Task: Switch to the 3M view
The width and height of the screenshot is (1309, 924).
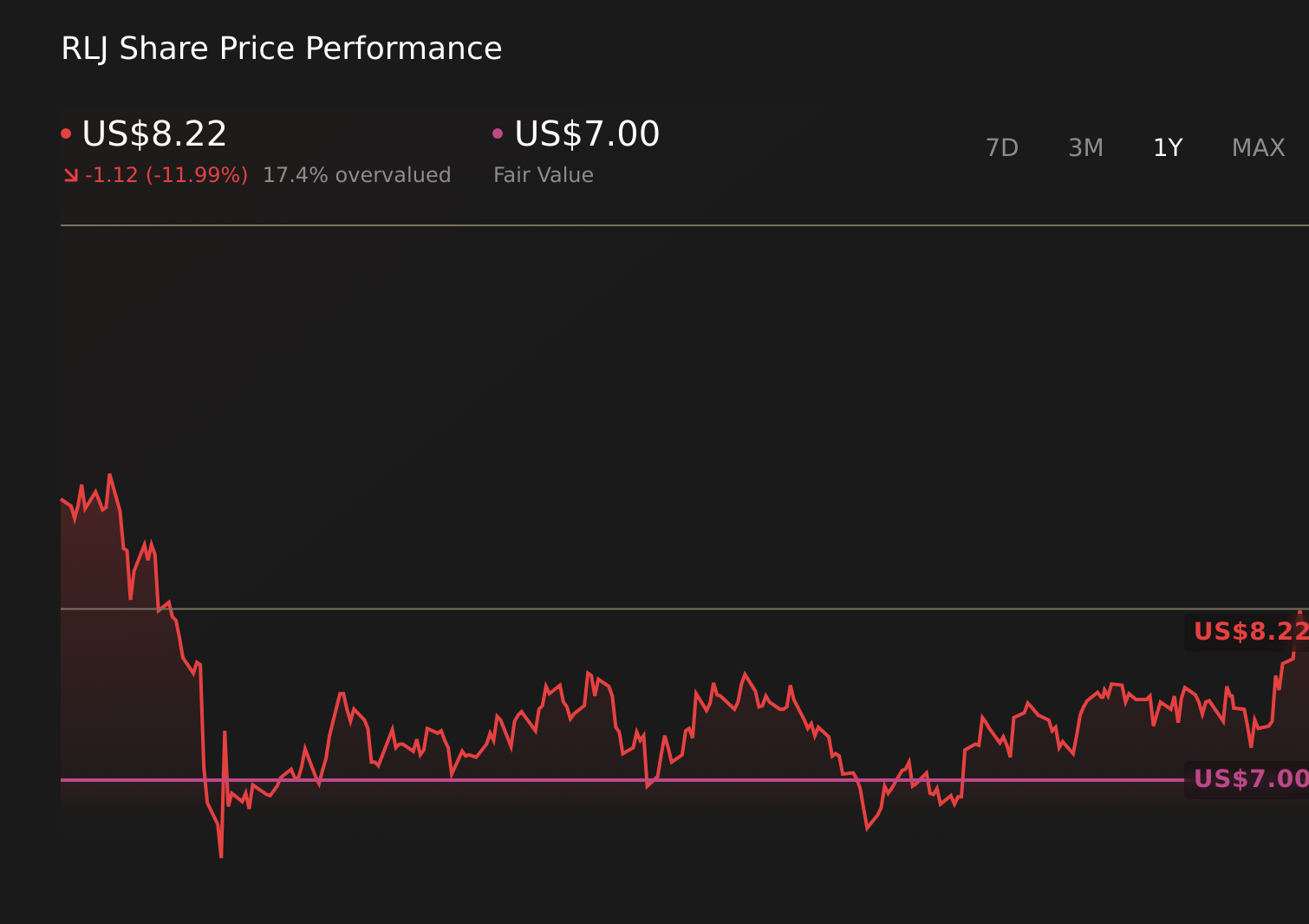Action: point(1084,147)
